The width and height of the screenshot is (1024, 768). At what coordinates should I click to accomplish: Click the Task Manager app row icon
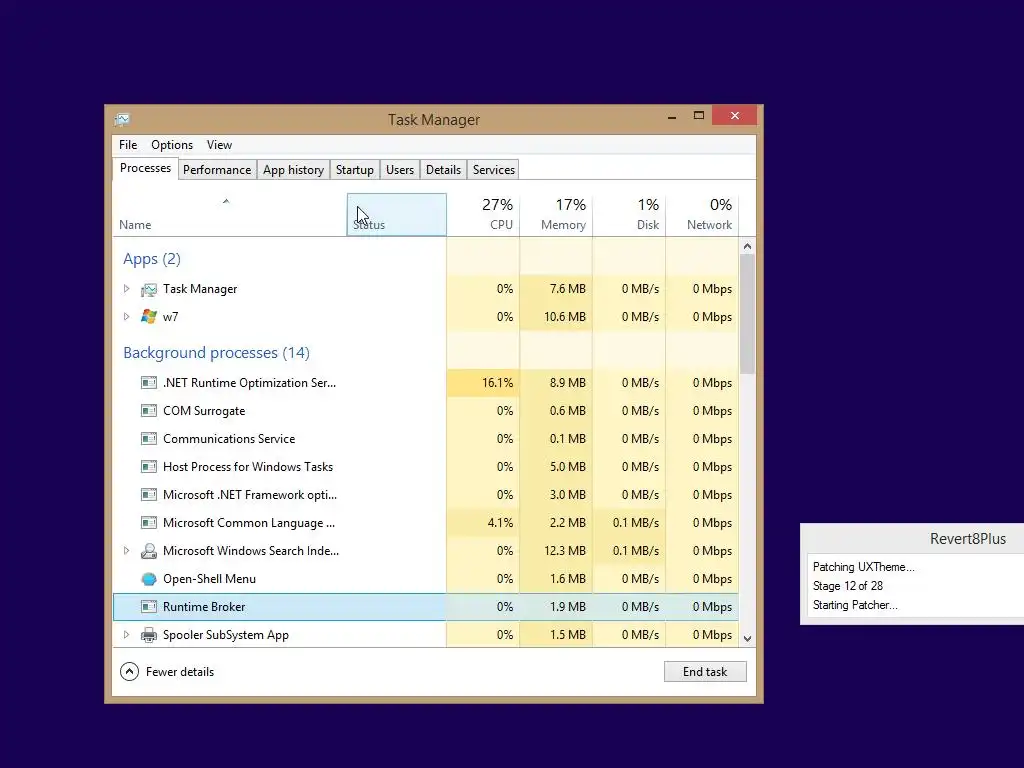click(x=149, y=289)
